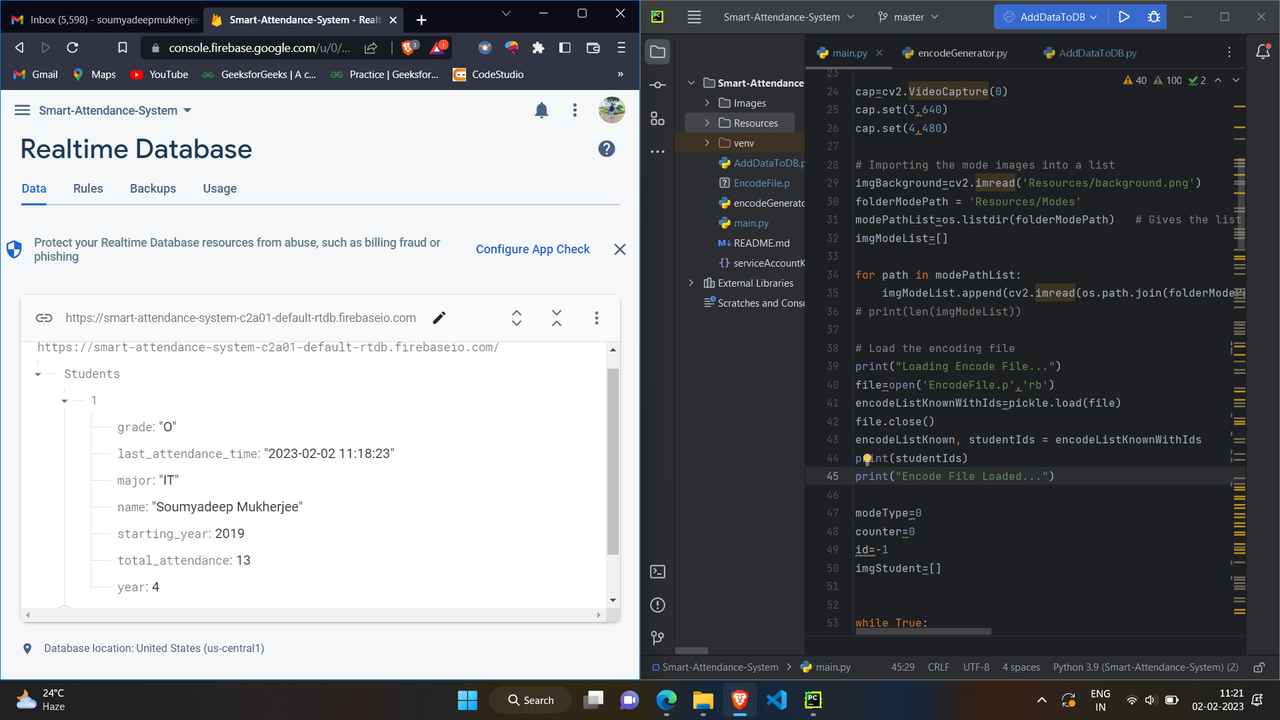The width and height of the screenshot is (1280, 720).
Task: Debug AddDataToDB configuration
Action: [x=1154, y=17]
